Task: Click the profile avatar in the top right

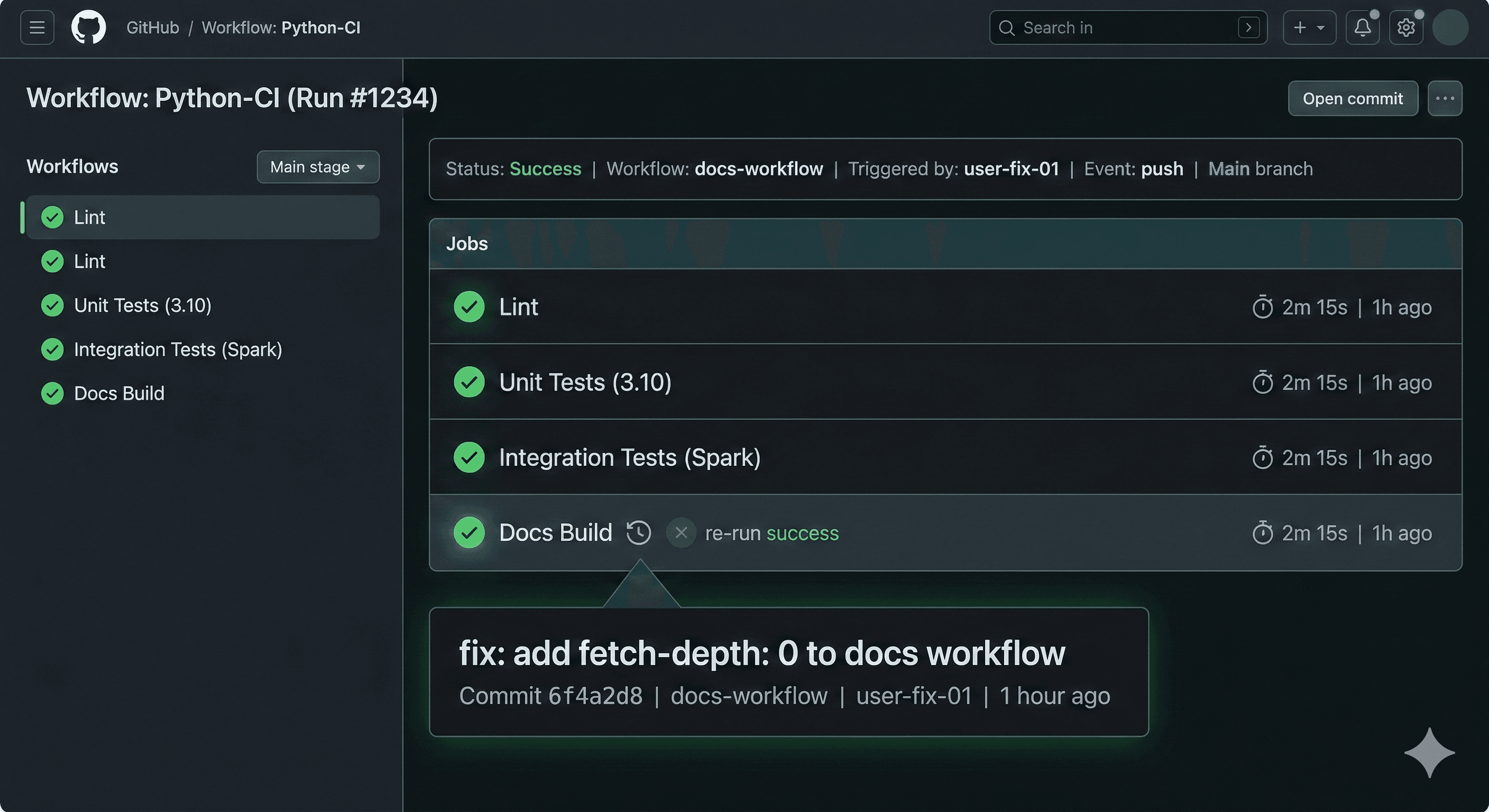Action: (1451, 27)
